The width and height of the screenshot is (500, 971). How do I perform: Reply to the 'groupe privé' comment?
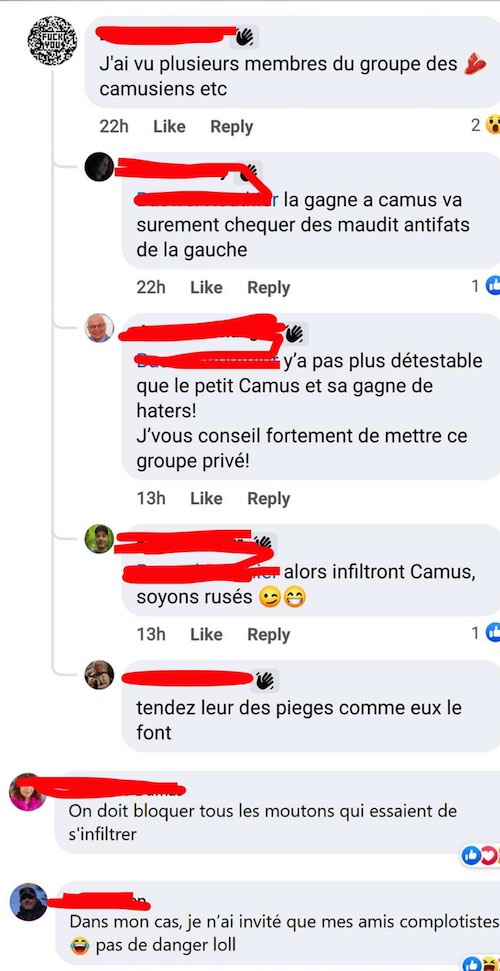coord(269,499)
